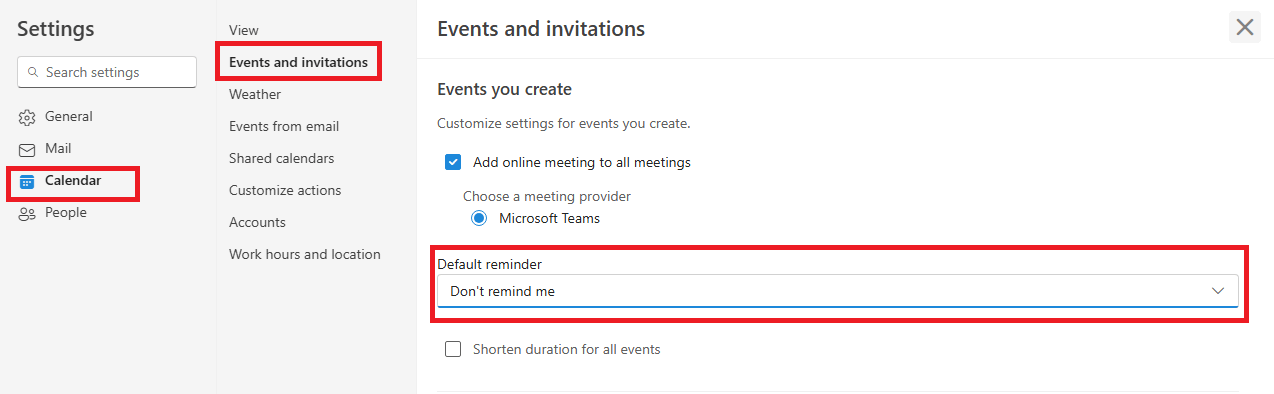Click the People icon in sidebar
The image size is (1274, 394).
pos(27,214)
